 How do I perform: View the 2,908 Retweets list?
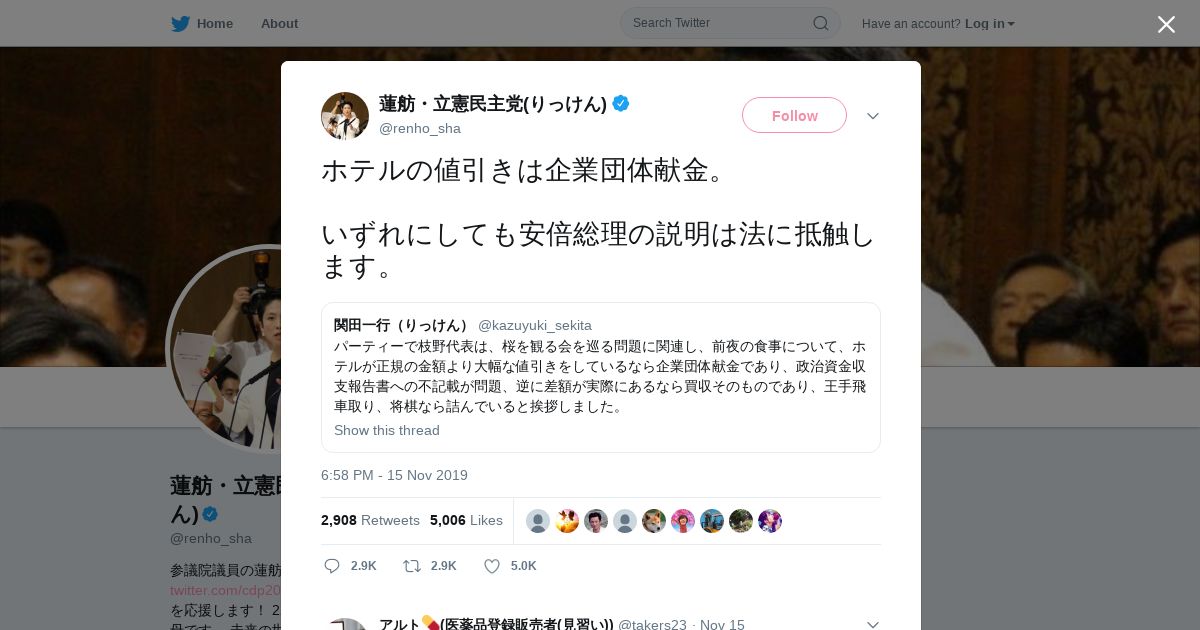point(370,520)
